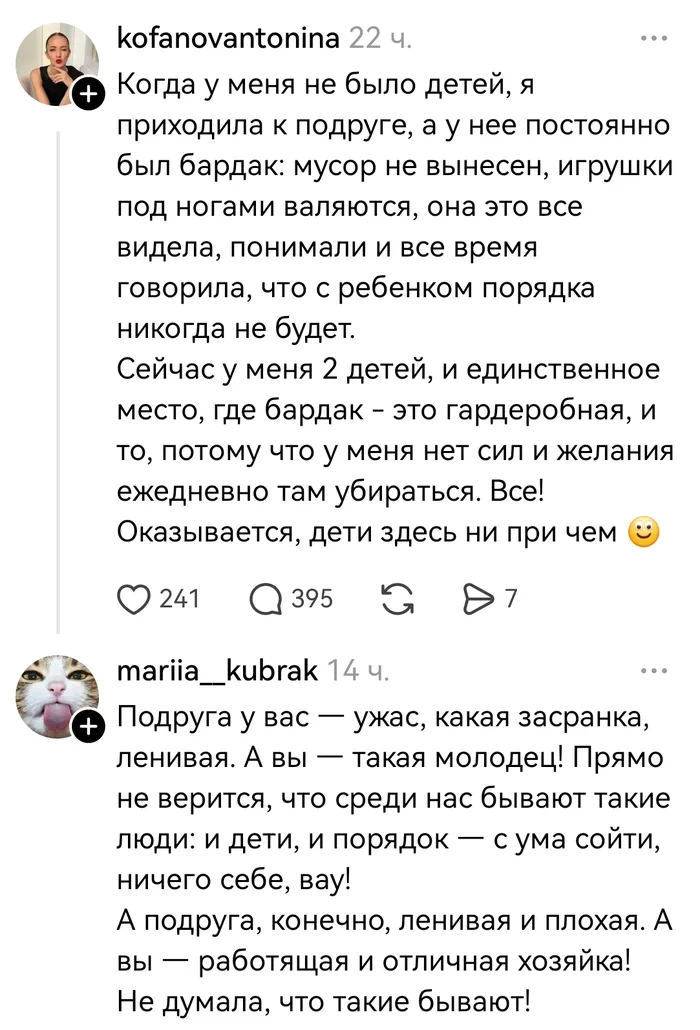Go to the kofanovantonina username link
The height and width of the screenshot is (1030, 700).
pyautogui.click(x=228, y=40)
